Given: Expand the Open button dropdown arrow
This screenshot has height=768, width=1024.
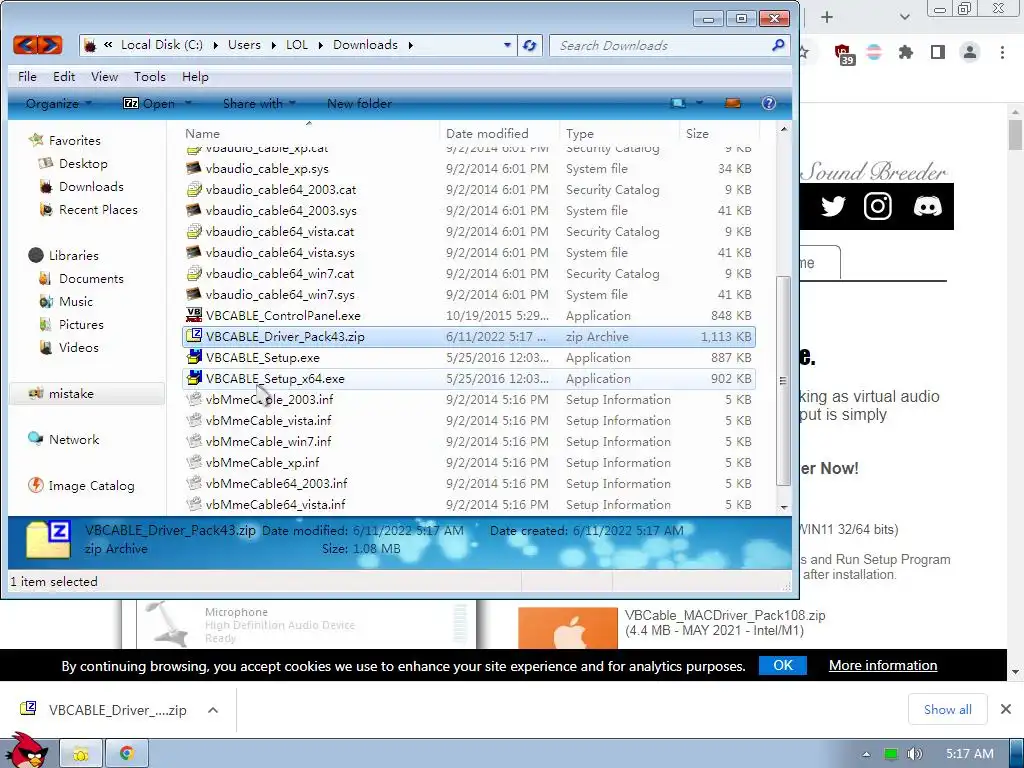Looking at the screenshot, I should point(188,103).
